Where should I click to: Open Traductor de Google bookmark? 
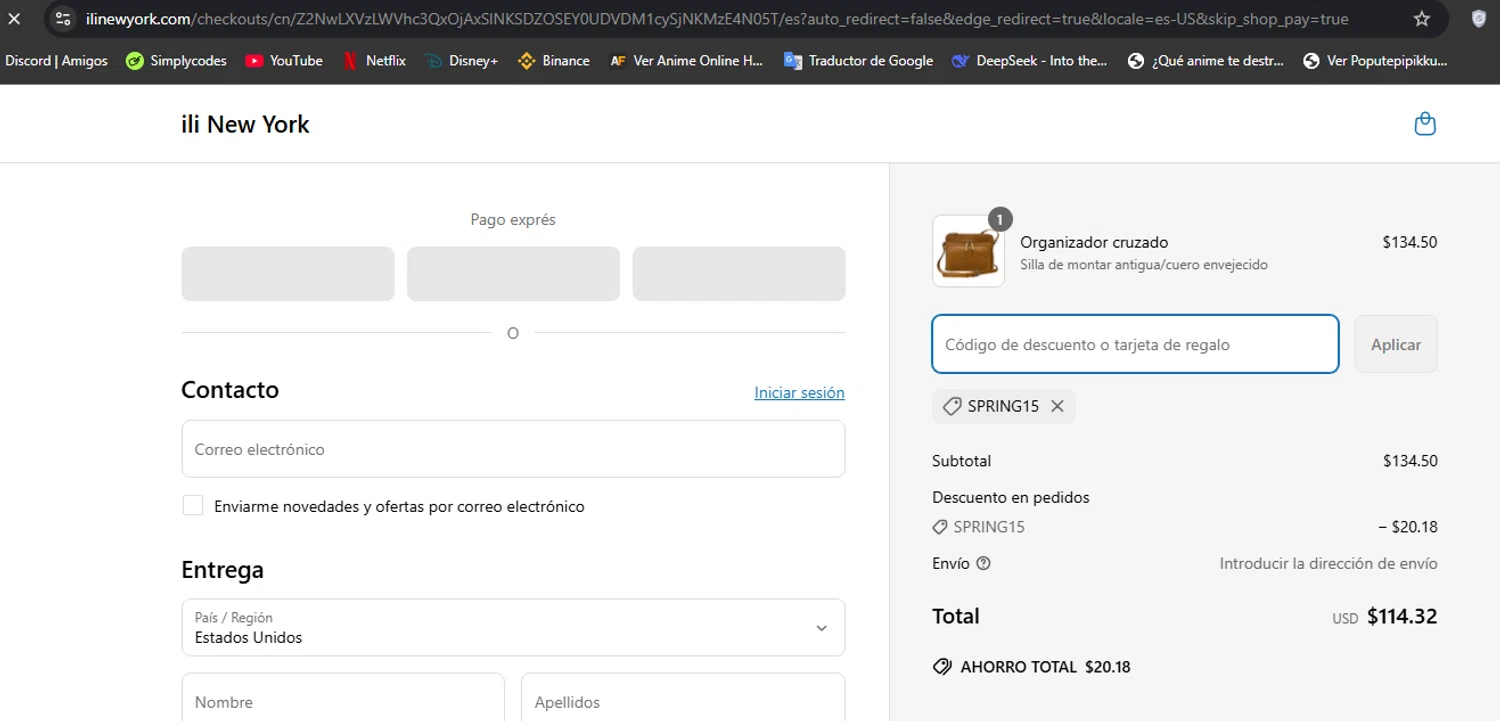click(x=858, y=61)
